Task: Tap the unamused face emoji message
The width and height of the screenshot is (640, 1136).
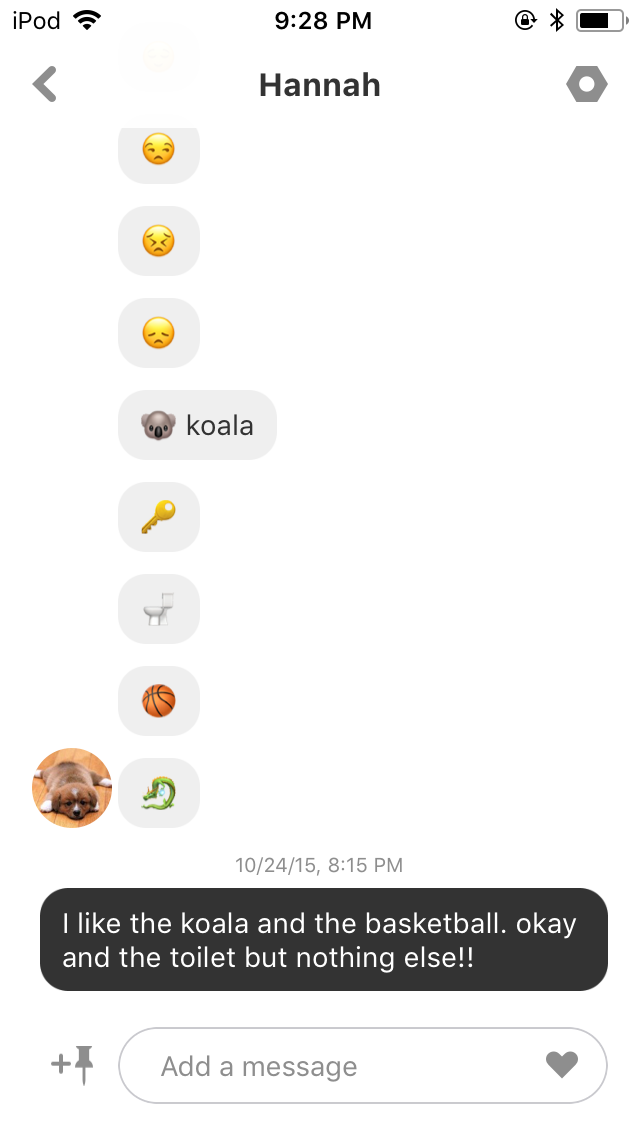Action: (159, 151)
